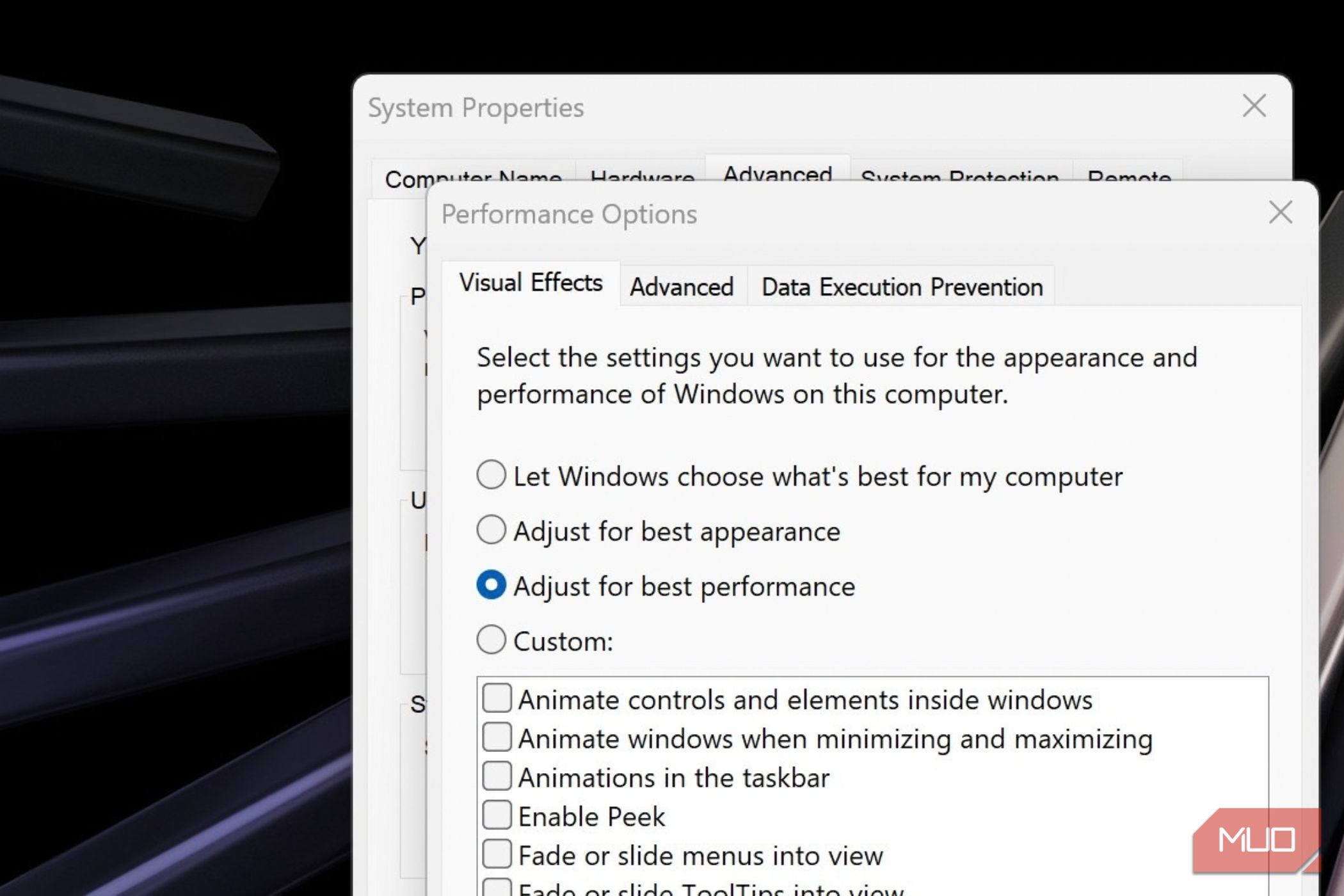Close the System Properties window
Viewport: 1344px width, 896px height.
[x=1254, y=106]
